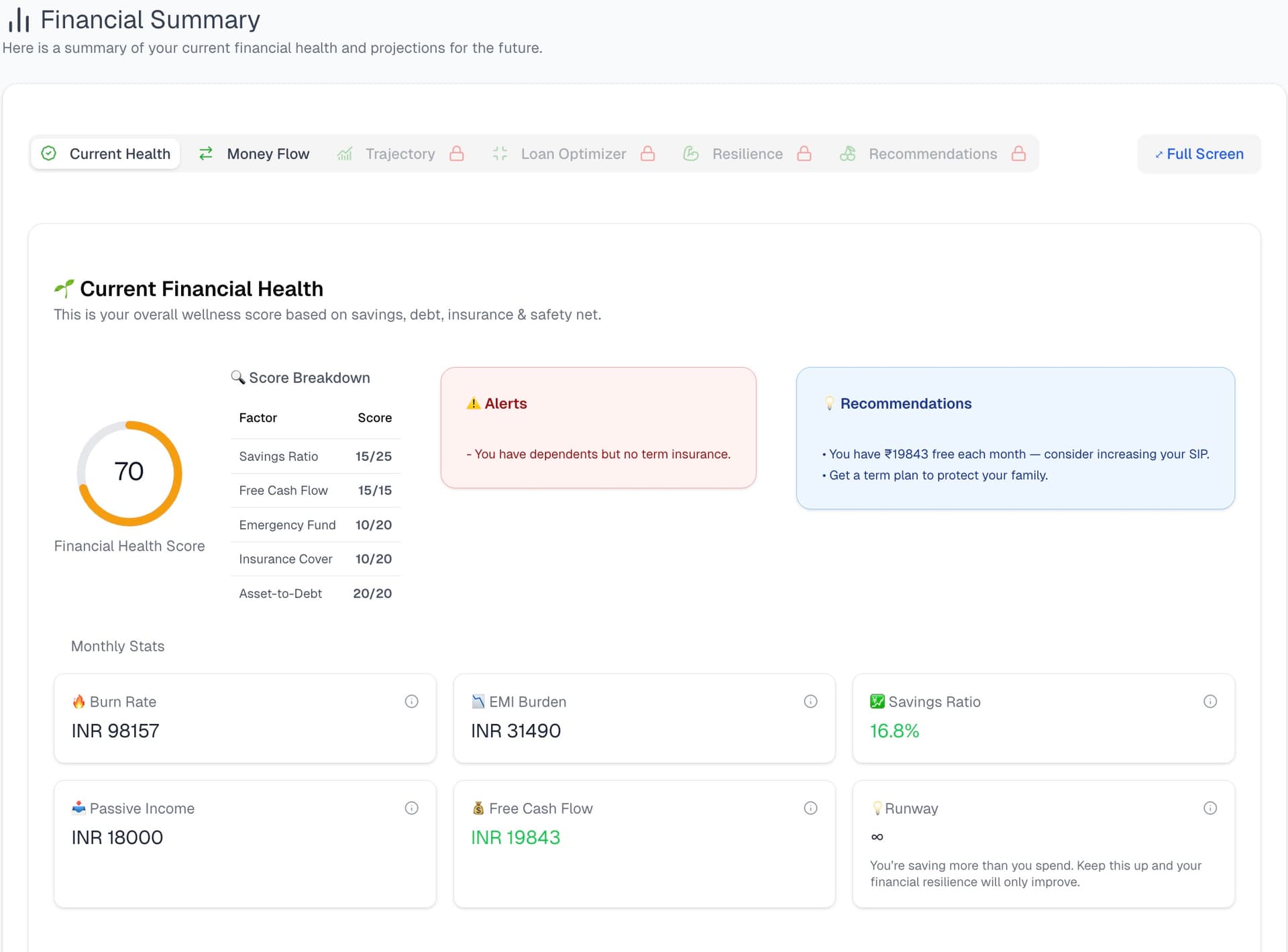The image size is (1288, 952).
Task: Click the INR 31490 EMI value
Action: tap(516, 731)
